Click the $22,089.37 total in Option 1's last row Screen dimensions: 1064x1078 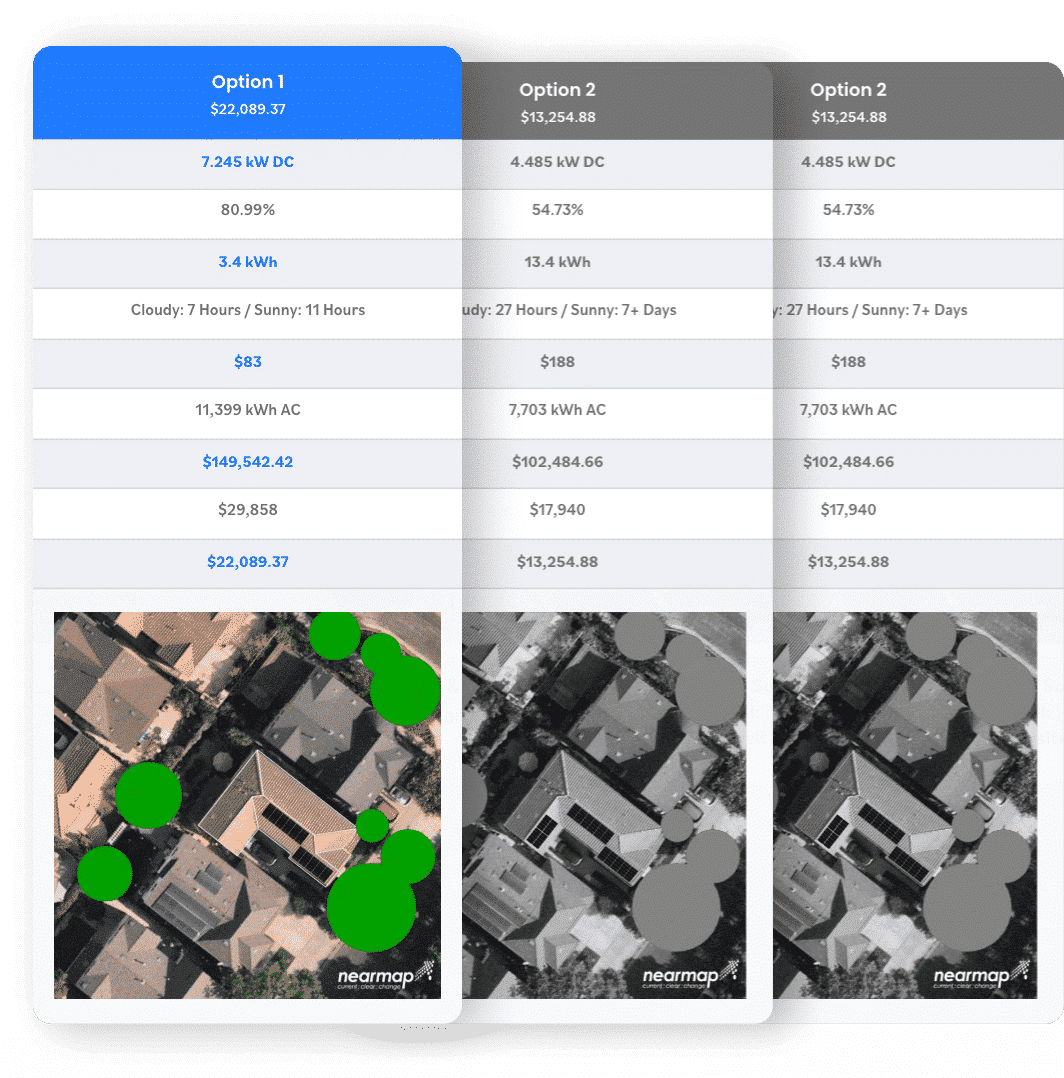click(247, 562)
